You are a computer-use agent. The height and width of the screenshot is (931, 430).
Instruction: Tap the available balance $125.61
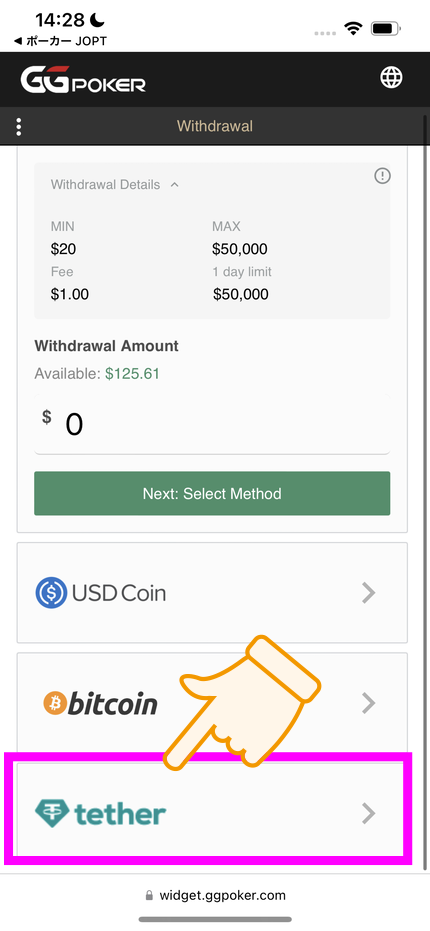coord(132,374)
